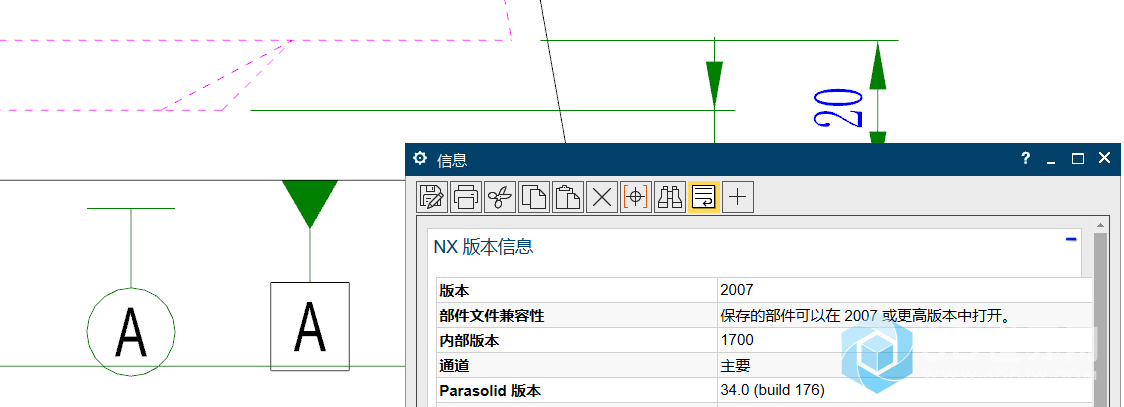Click the Save As icon in 信息 toolbar

[x=432, y=196]
